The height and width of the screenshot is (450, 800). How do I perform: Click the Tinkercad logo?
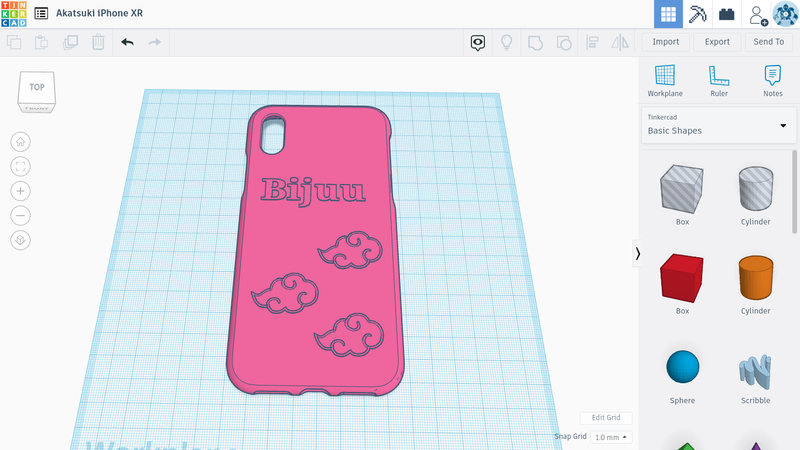[x=14, y=14]
